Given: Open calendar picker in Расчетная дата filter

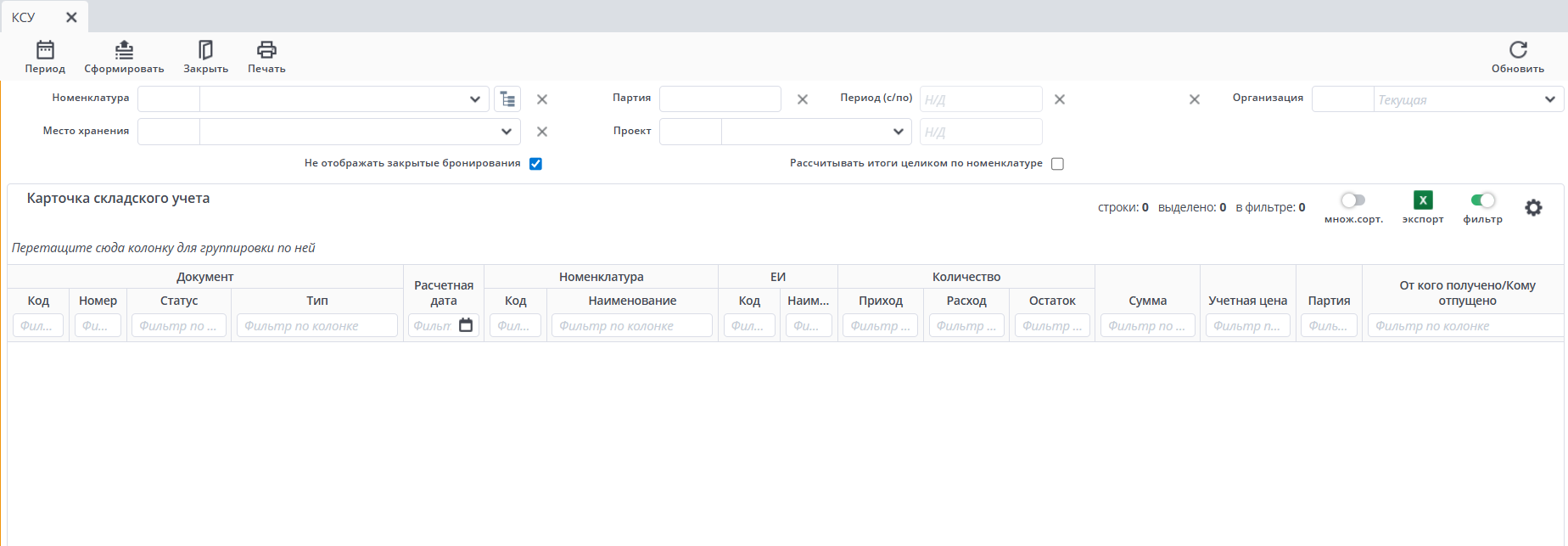Looking at the screenshot, I should (466, 325).
